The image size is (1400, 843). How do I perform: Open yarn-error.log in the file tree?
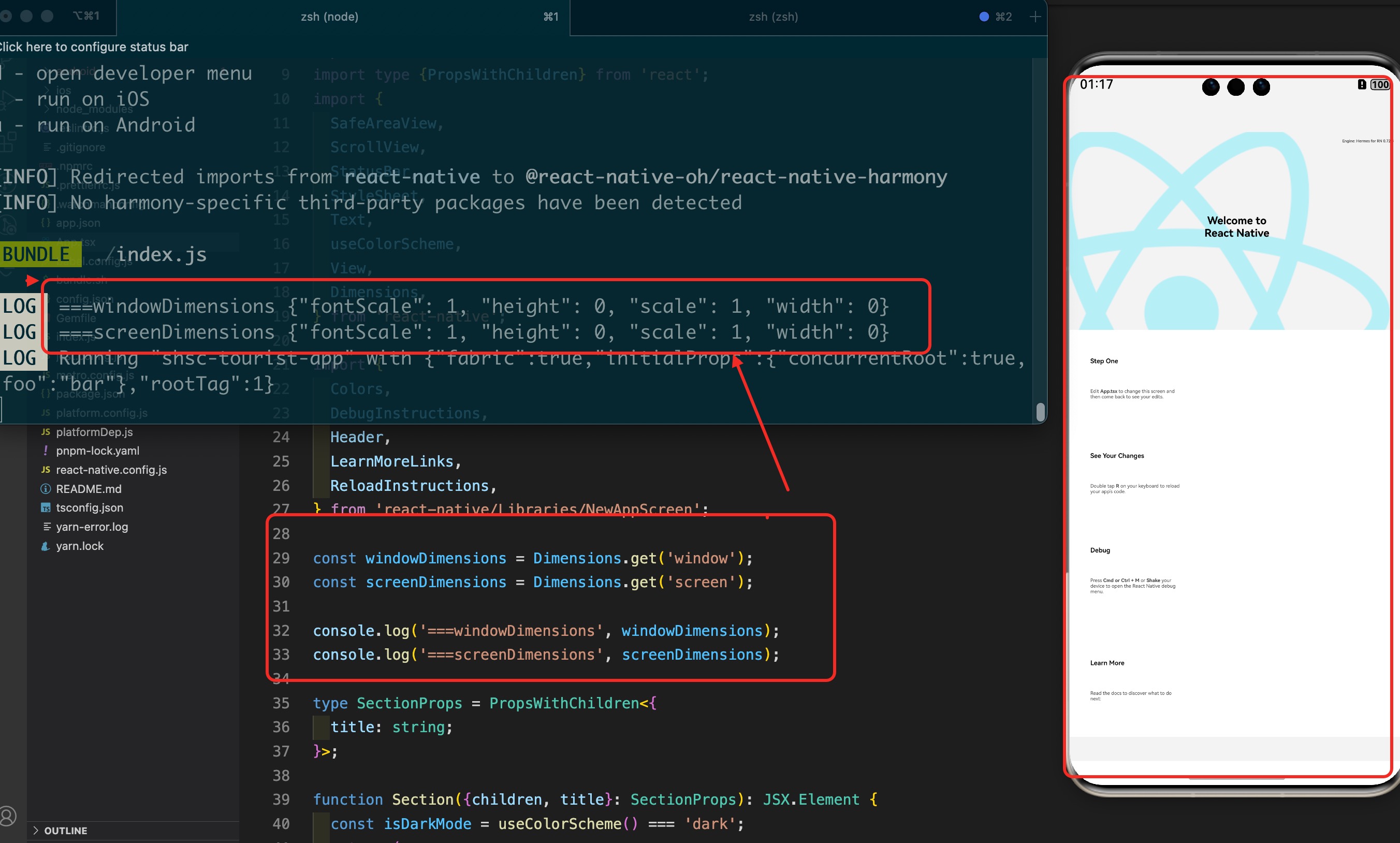pos(92,527)
